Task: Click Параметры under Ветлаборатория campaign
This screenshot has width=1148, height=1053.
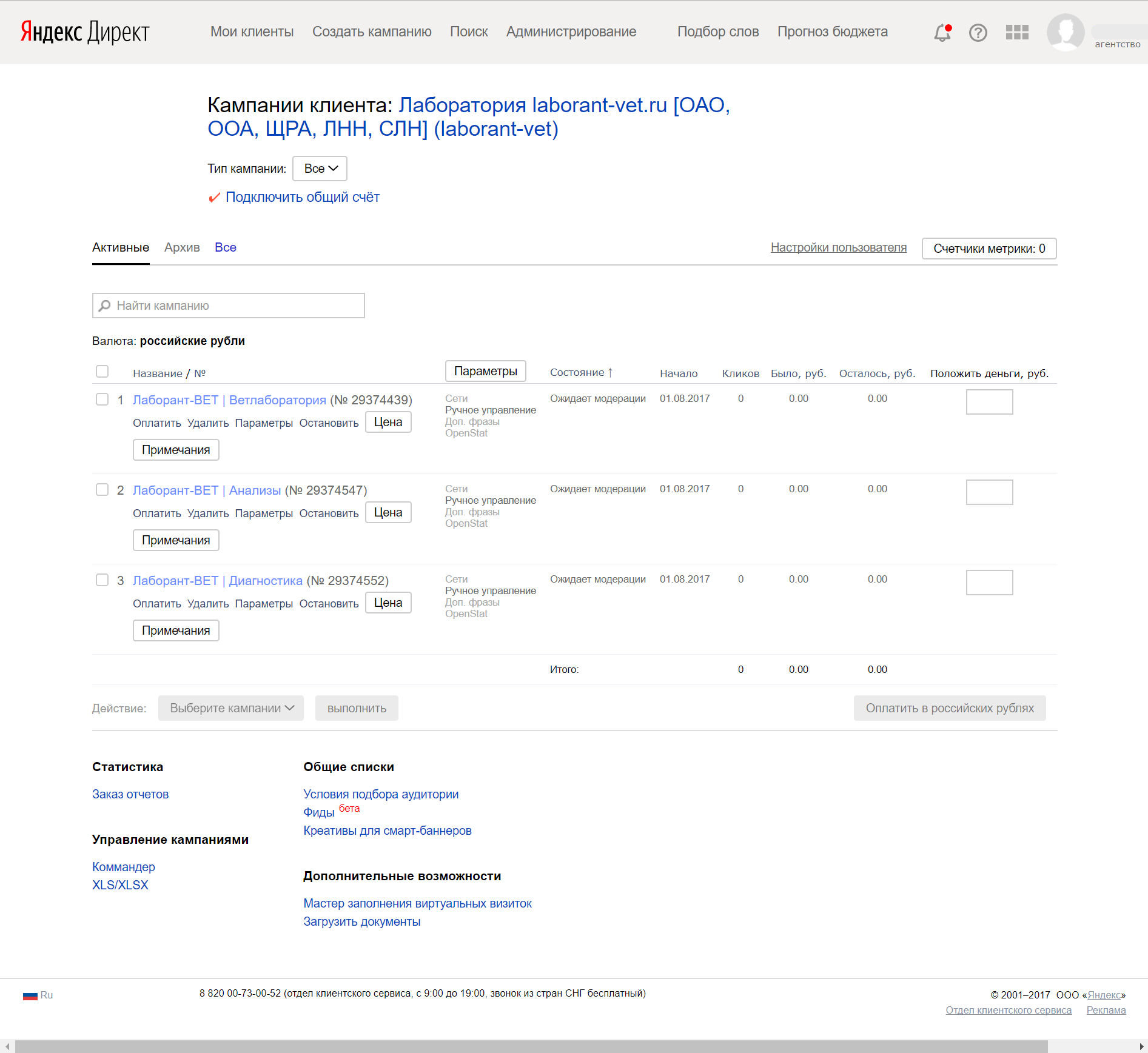Action: click(x=264, y=423)
